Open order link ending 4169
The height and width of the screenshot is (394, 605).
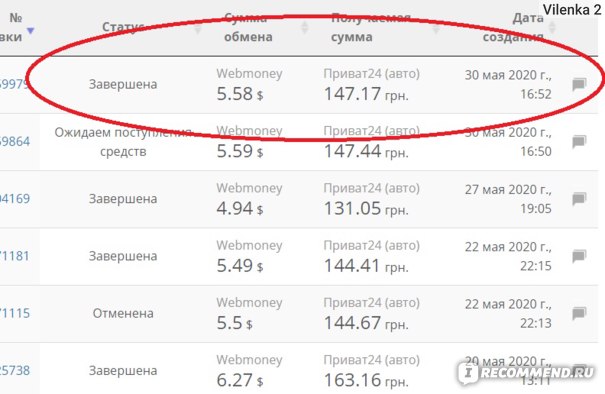15,199
